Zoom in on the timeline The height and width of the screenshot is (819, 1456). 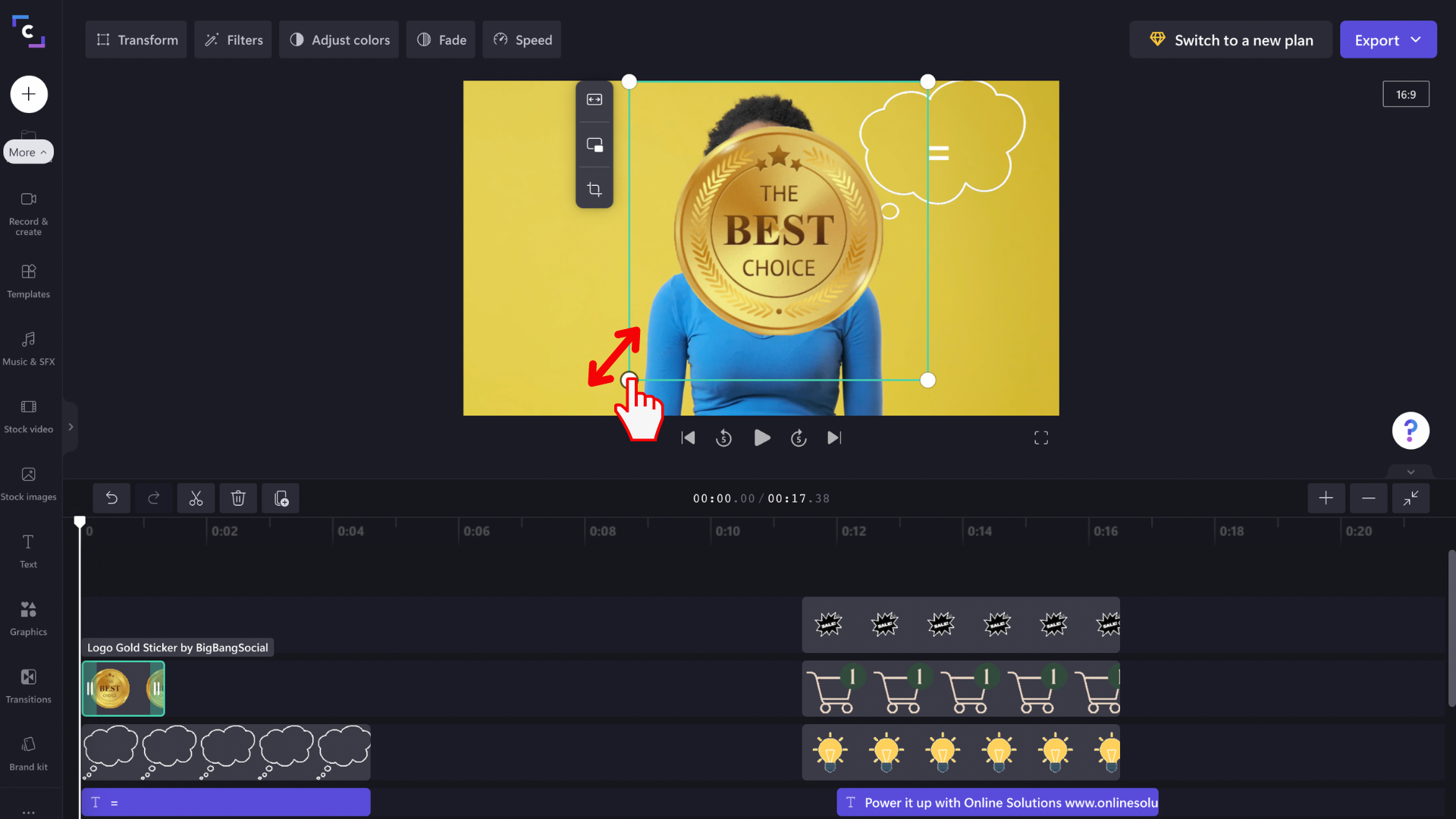(1326, 498)
